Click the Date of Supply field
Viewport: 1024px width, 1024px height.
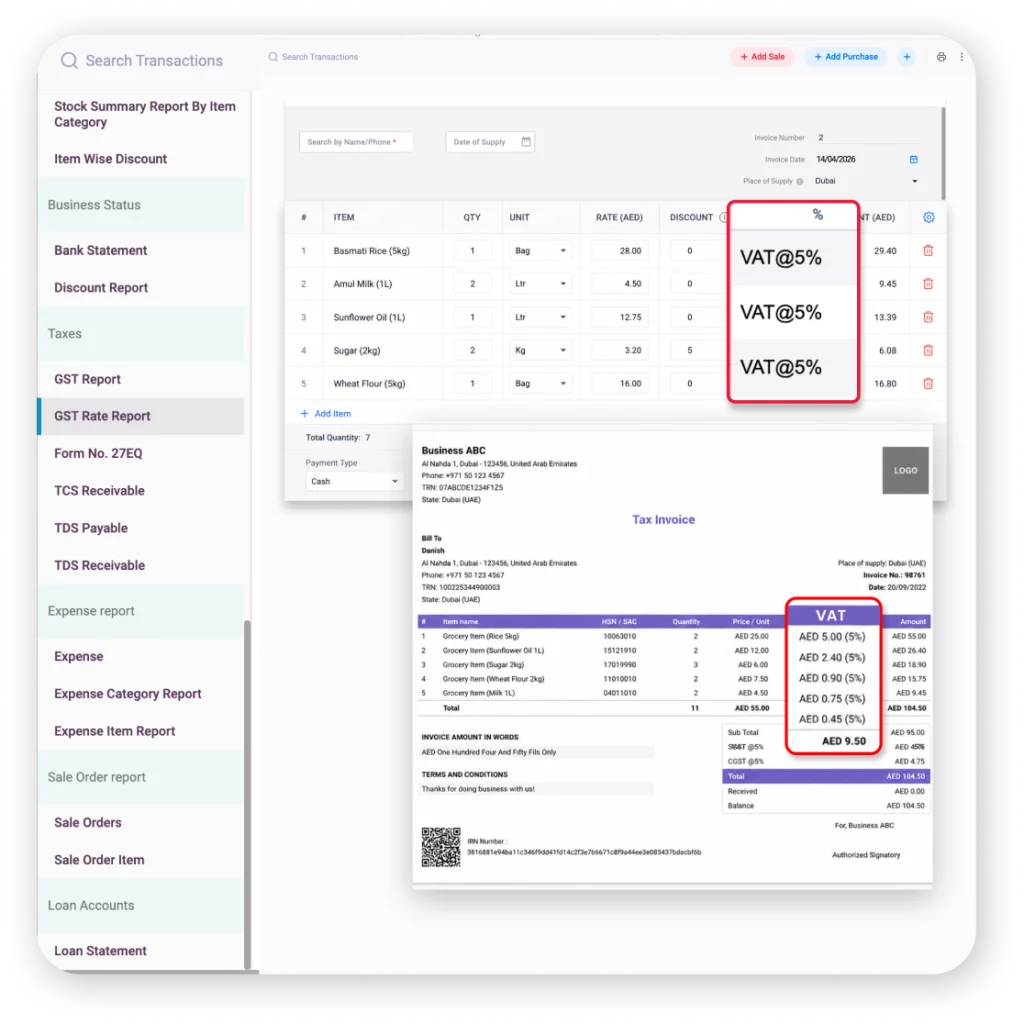tap(490, 142)
